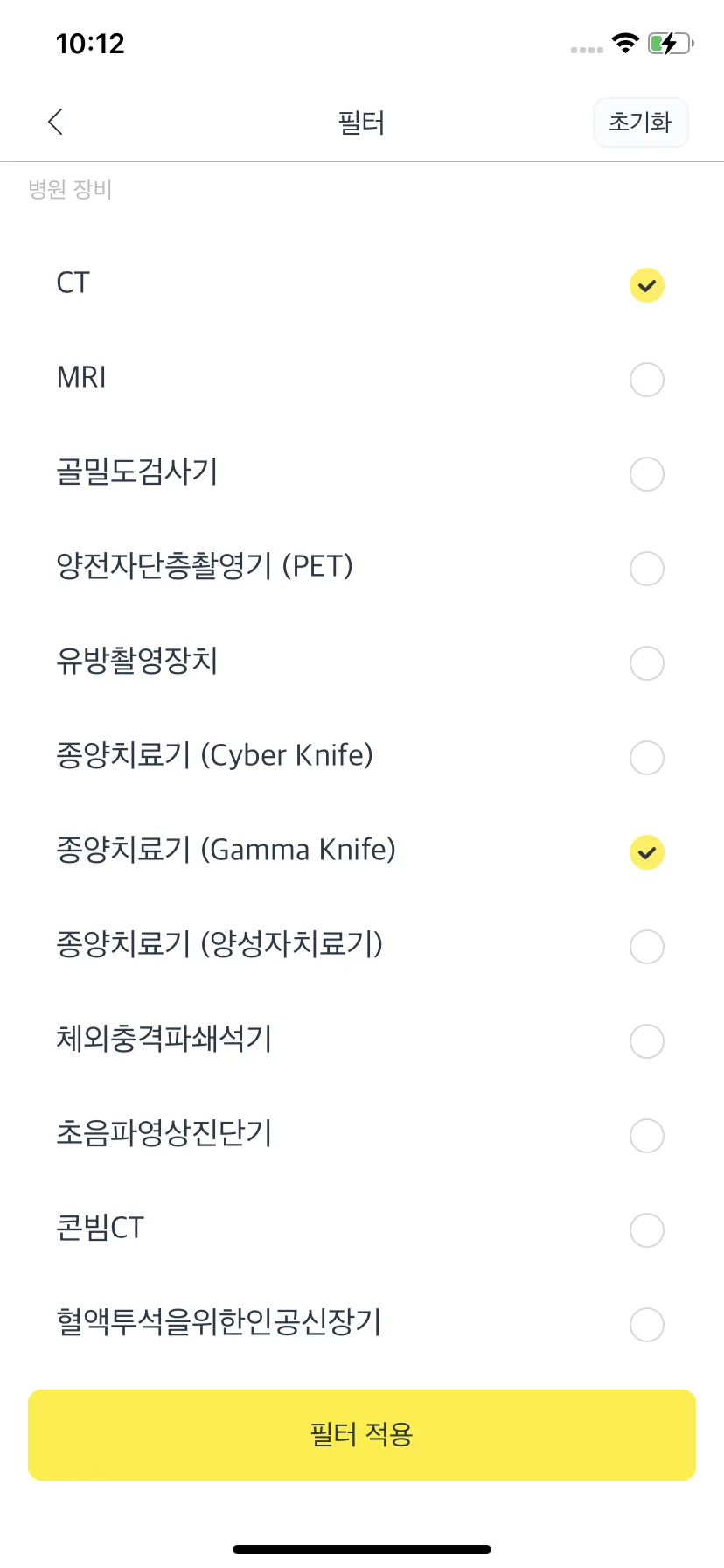The image size is (724, 1568).
Task: Tick the 초음파영상진단기 circle
Action: point(647,1136)
